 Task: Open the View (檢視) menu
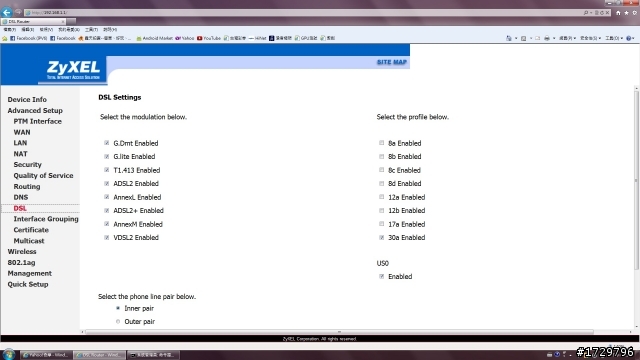pos(46,30)
